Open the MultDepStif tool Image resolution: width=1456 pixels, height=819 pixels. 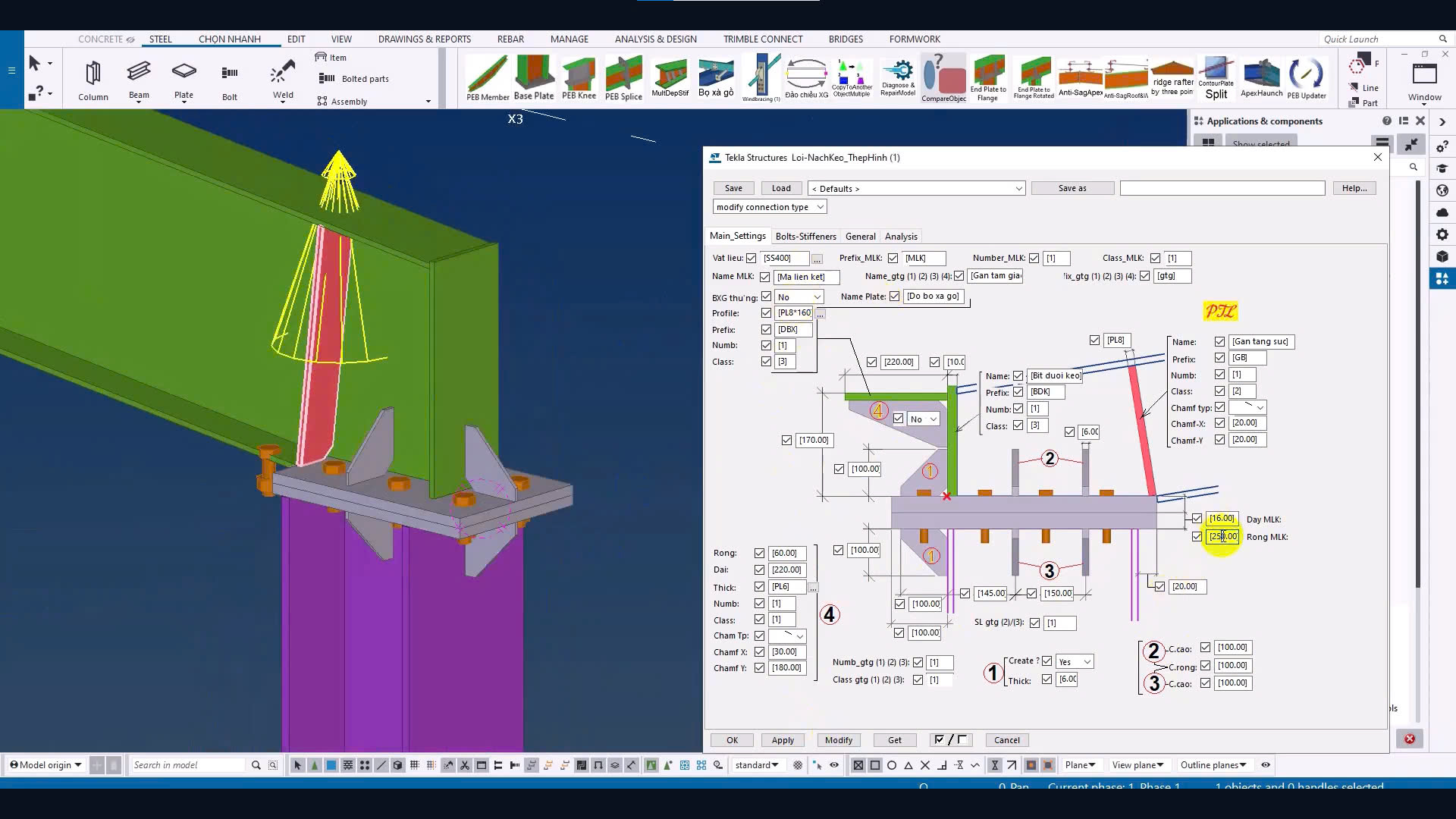tap(670, 78)
